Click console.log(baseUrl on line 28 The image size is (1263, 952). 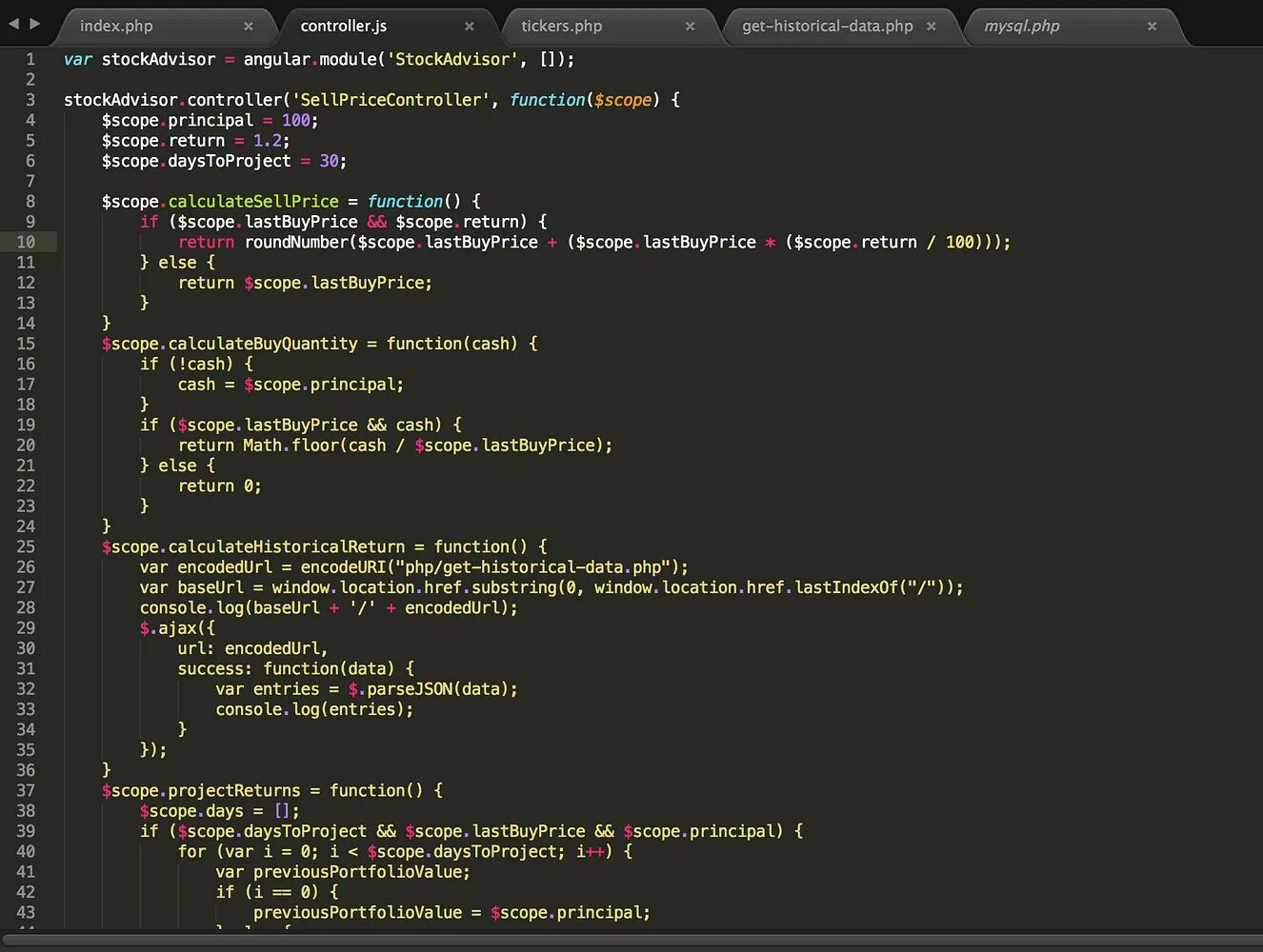pos(230,607)
